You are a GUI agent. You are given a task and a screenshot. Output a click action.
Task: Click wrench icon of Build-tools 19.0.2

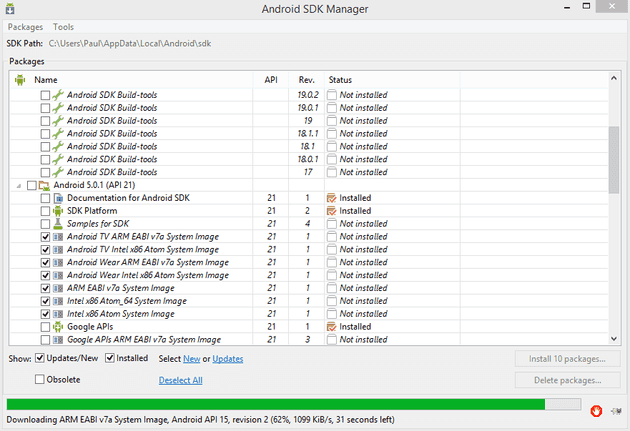point(58,95)
